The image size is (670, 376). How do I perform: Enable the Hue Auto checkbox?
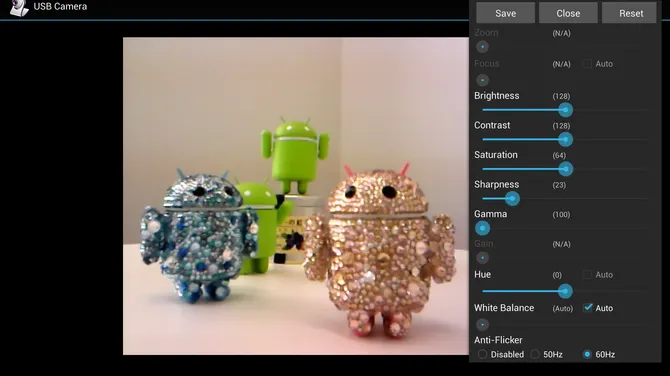588,274
